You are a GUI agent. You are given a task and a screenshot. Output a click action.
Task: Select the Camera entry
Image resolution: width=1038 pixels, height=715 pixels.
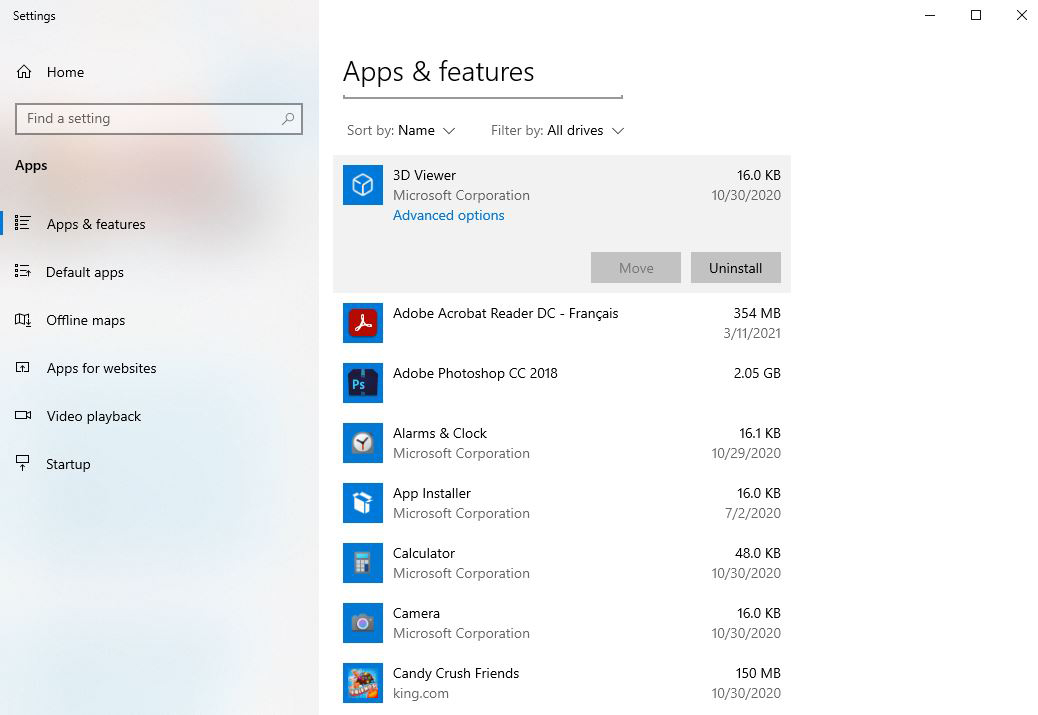coord(561,623)
